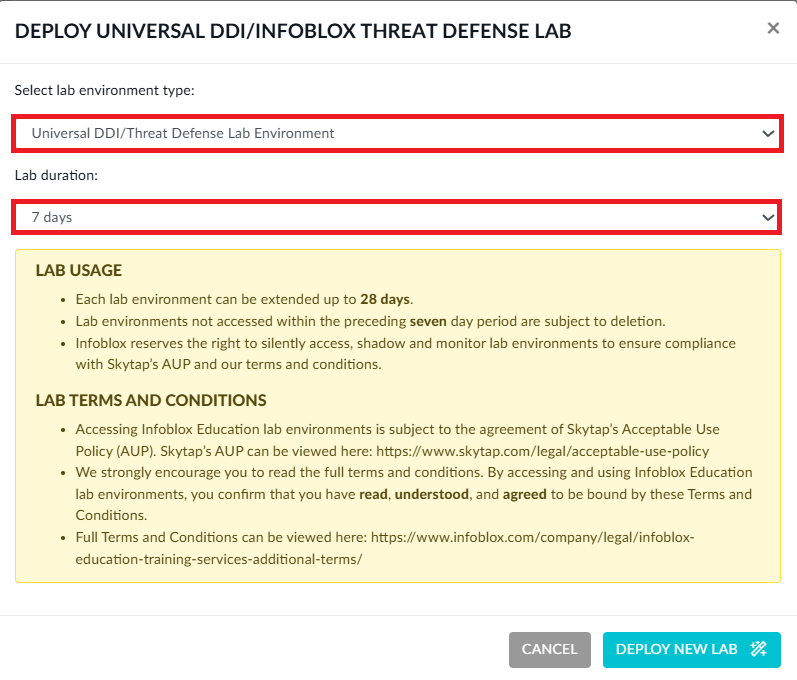Click the Skytap acceptable-use-policy URL

coord(557,451)
